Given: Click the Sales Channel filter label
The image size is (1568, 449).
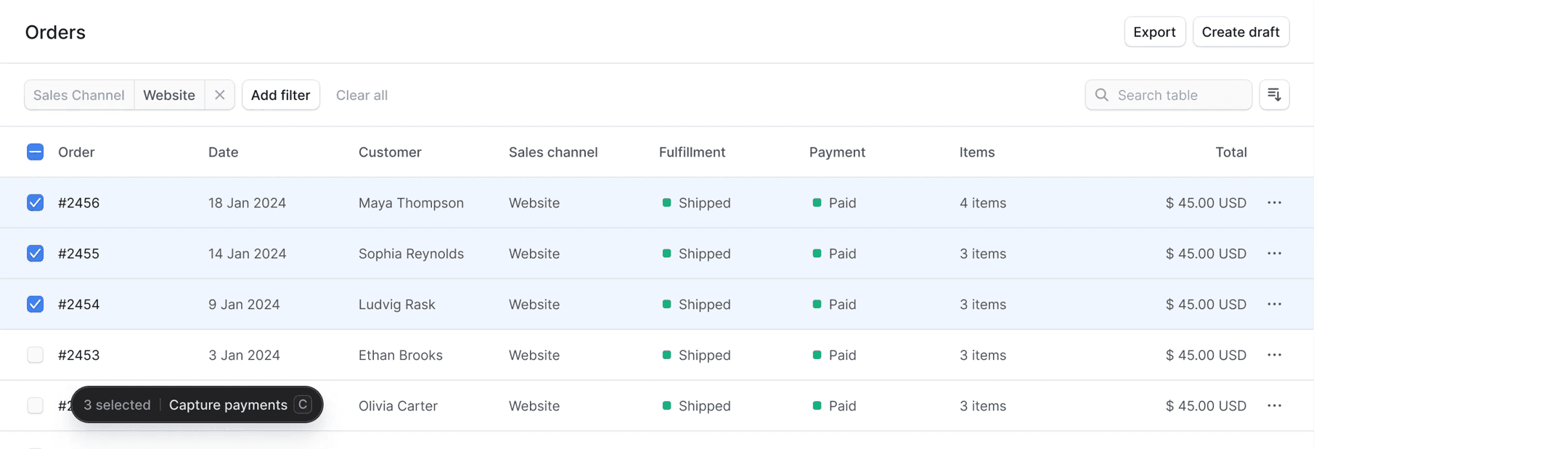Looking at the screenshot, I should point(79,95).
